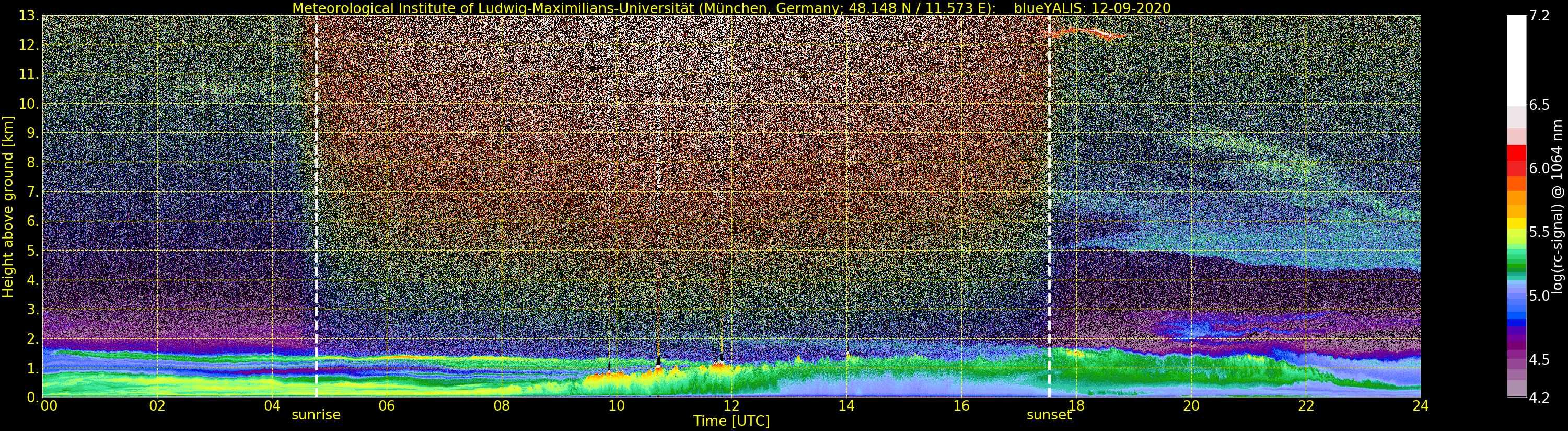This screenshot has width=1568, height=431.
Task: Click the '5.0' colorbar value
Action: pyautogui.click(x=1539, y=296)
